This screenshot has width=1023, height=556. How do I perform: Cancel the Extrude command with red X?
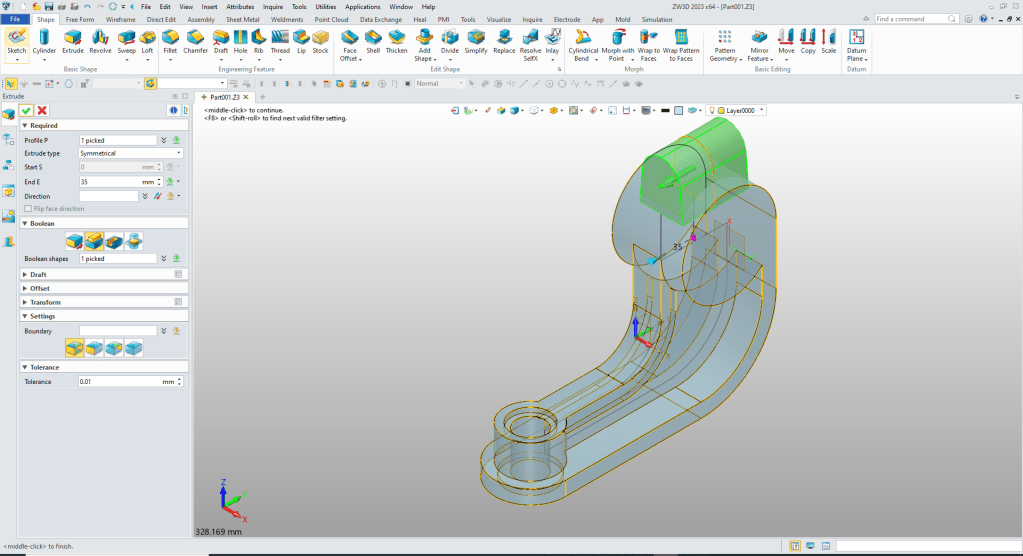click(42, 110)
